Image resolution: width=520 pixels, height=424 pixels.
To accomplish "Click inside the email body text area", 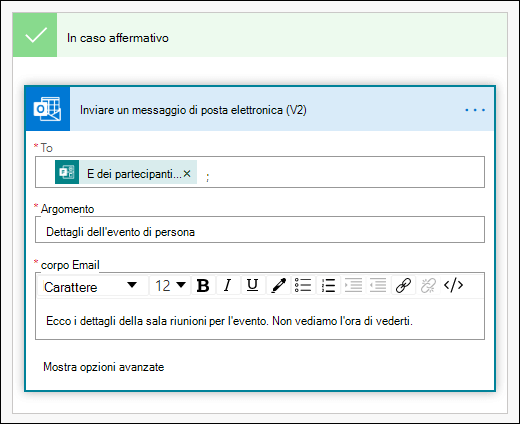I will [260, 319].
